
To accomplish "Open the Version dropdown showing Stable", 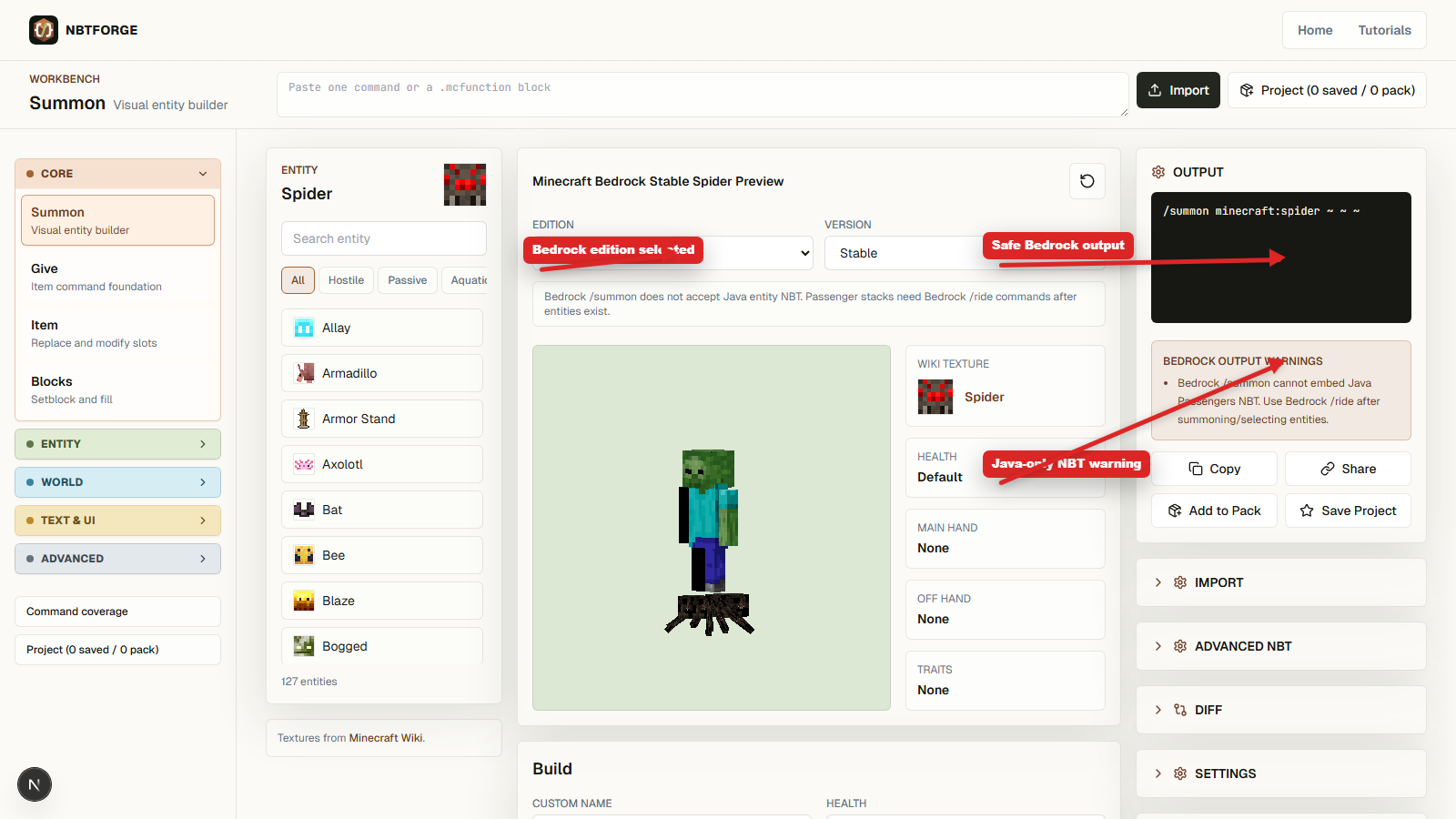I will click(965, 253).
